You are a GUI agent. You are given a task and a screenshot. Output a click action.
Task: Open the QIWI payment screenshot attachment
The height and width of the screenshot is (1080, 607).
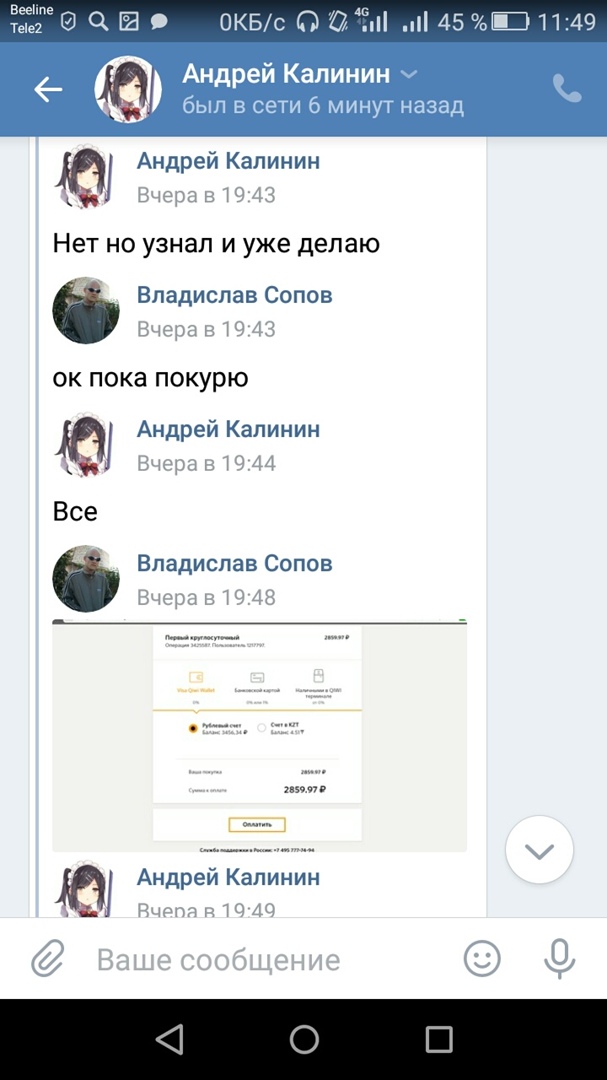point(260,736)
